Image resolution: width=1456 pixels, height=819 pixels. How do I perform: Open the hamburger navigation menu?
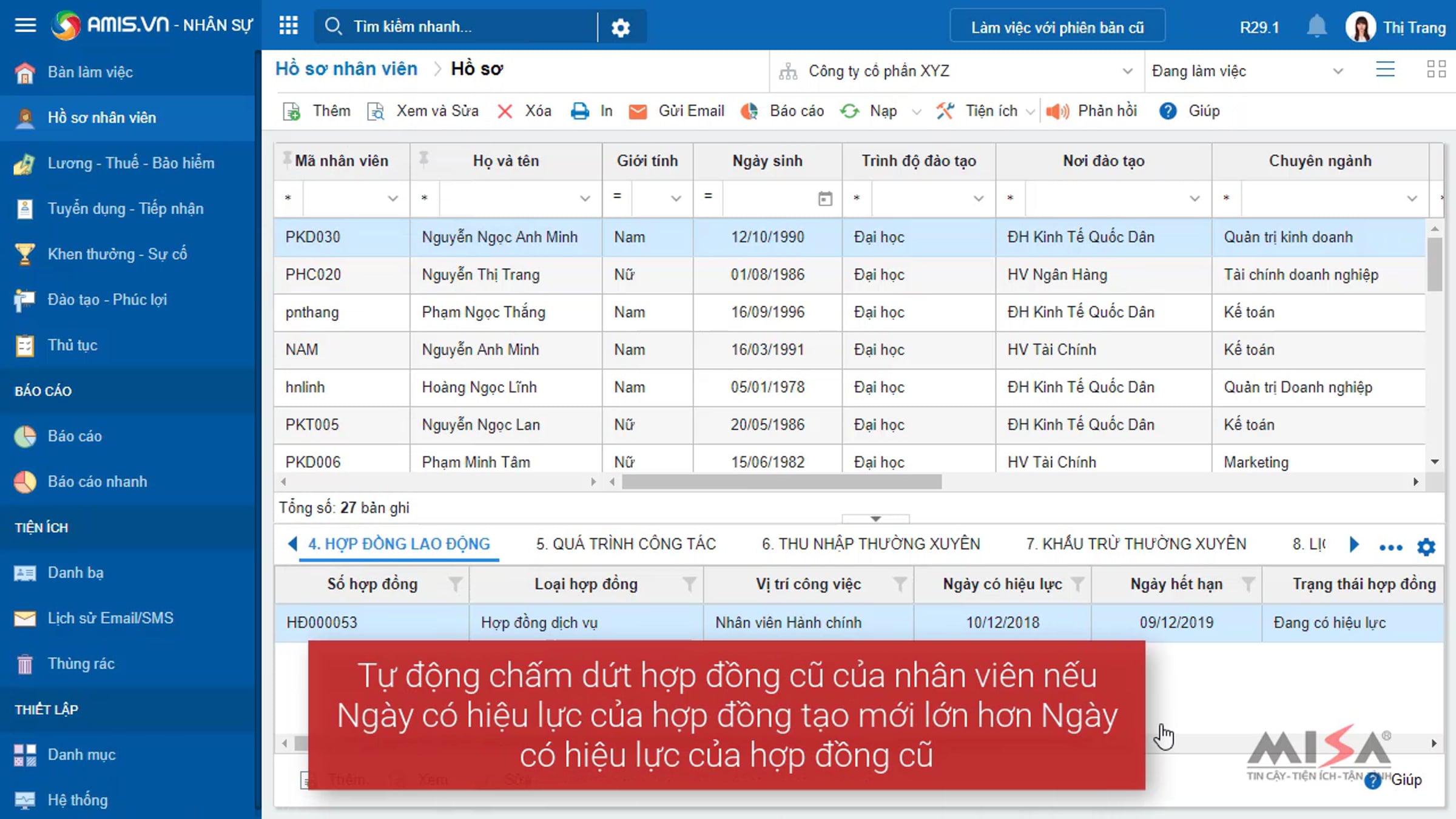(x=25, y=25)
